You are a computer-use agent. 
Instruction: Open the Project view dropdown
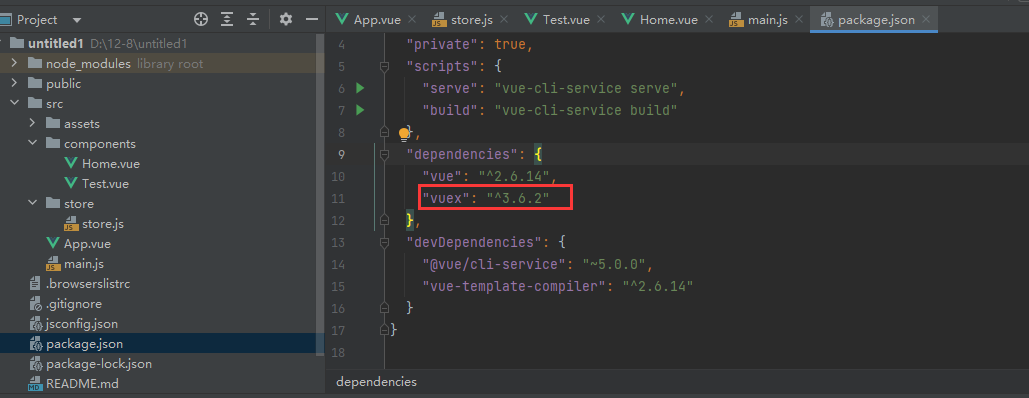point(77,20)
